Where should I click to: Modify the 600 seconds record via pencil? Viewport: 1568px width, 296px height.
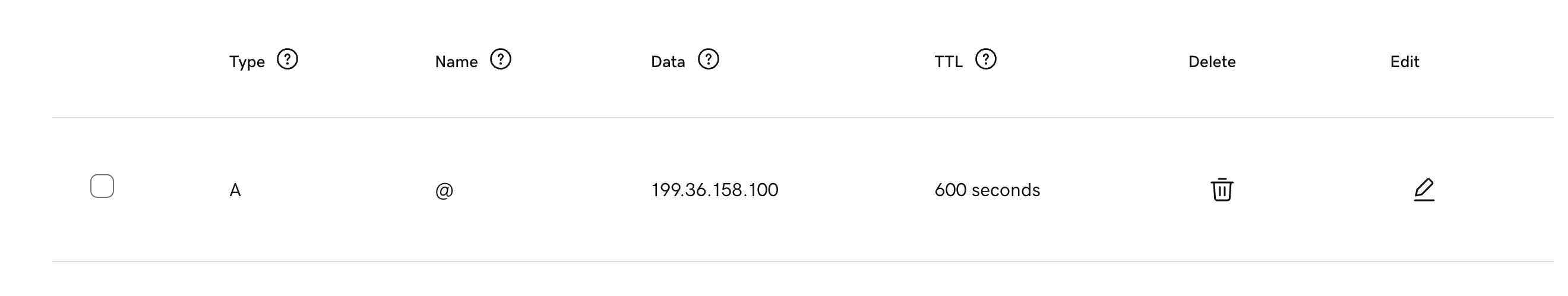pyautogui.click(x=1424, y=190)
